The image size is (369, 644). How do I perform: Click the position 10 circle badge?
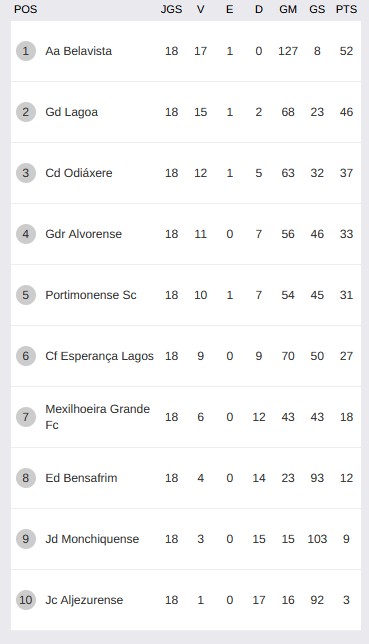[26, 600]
